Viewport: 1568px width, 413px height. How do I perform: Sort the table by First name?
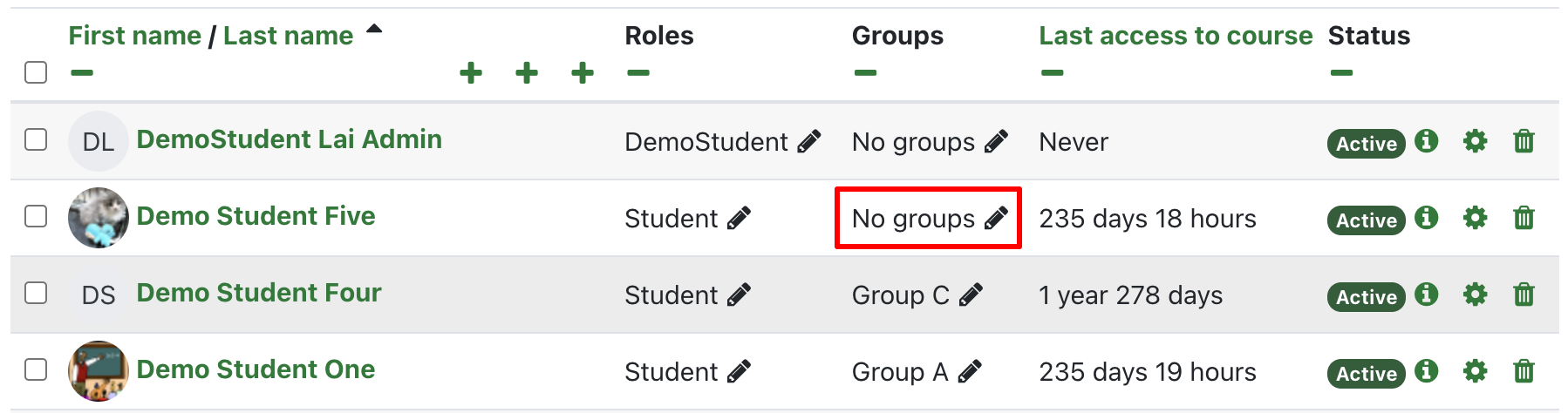pyautogui.click(x=134, y=36)
